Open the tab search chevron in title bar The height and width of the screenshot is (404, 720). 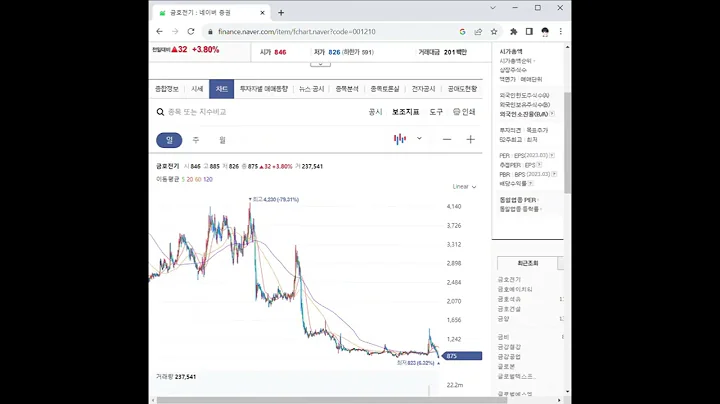(493, 8)
